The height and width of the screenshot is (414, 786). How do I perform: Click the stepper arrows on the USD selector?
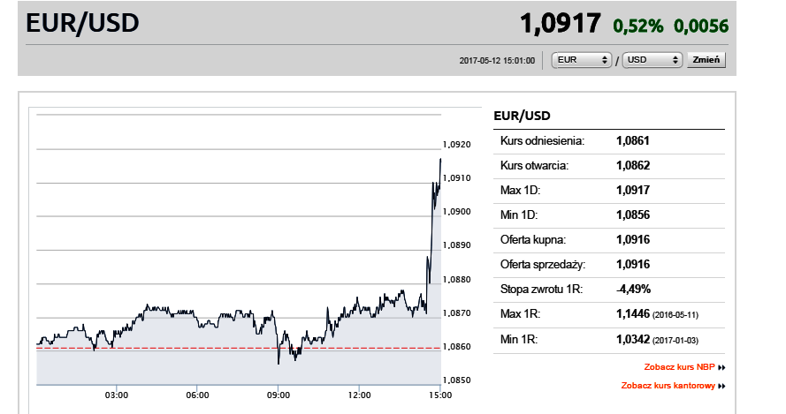[675, 60]
